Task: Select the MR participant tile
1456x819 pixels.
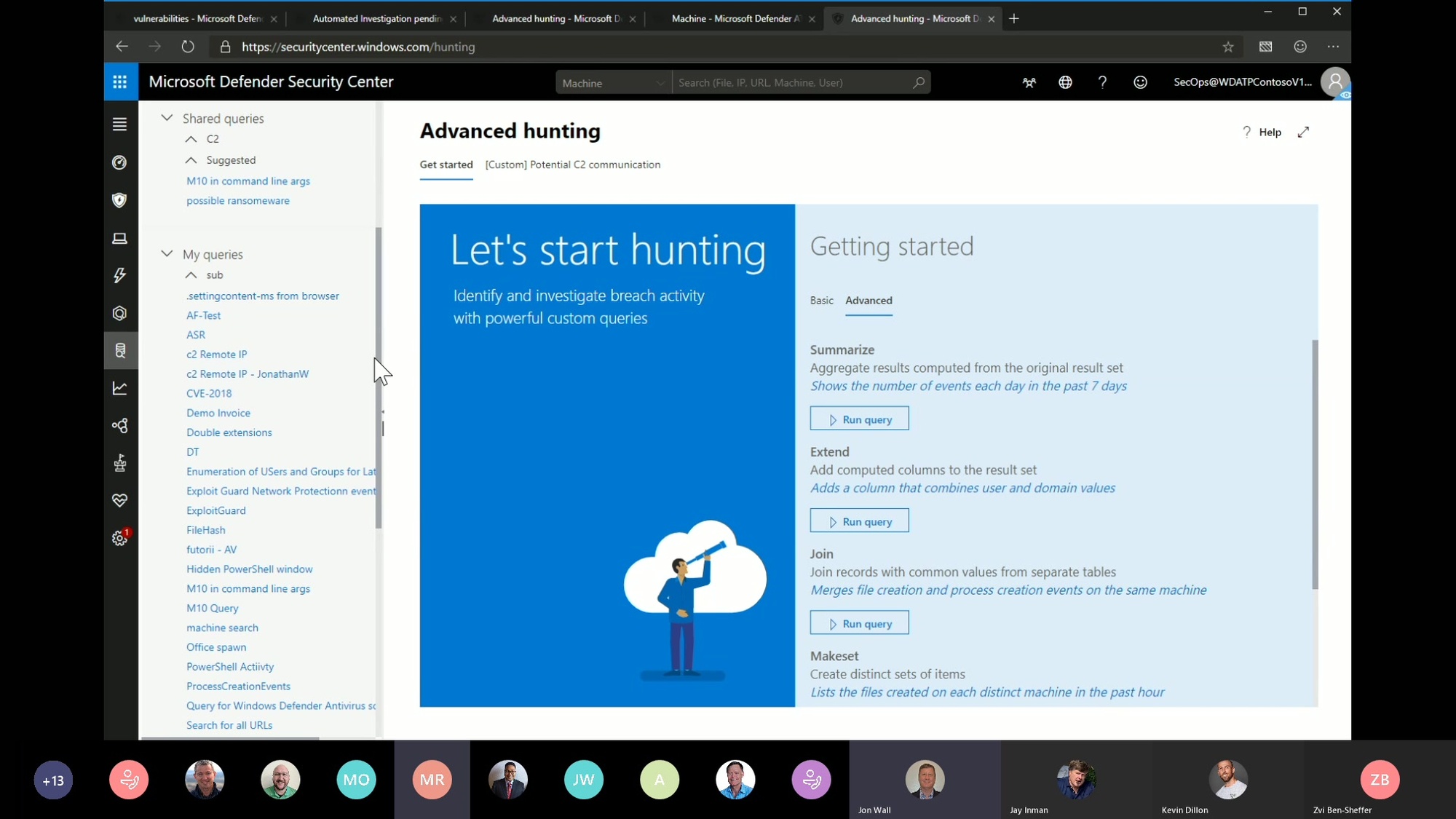Action: (x=432, y=780)
